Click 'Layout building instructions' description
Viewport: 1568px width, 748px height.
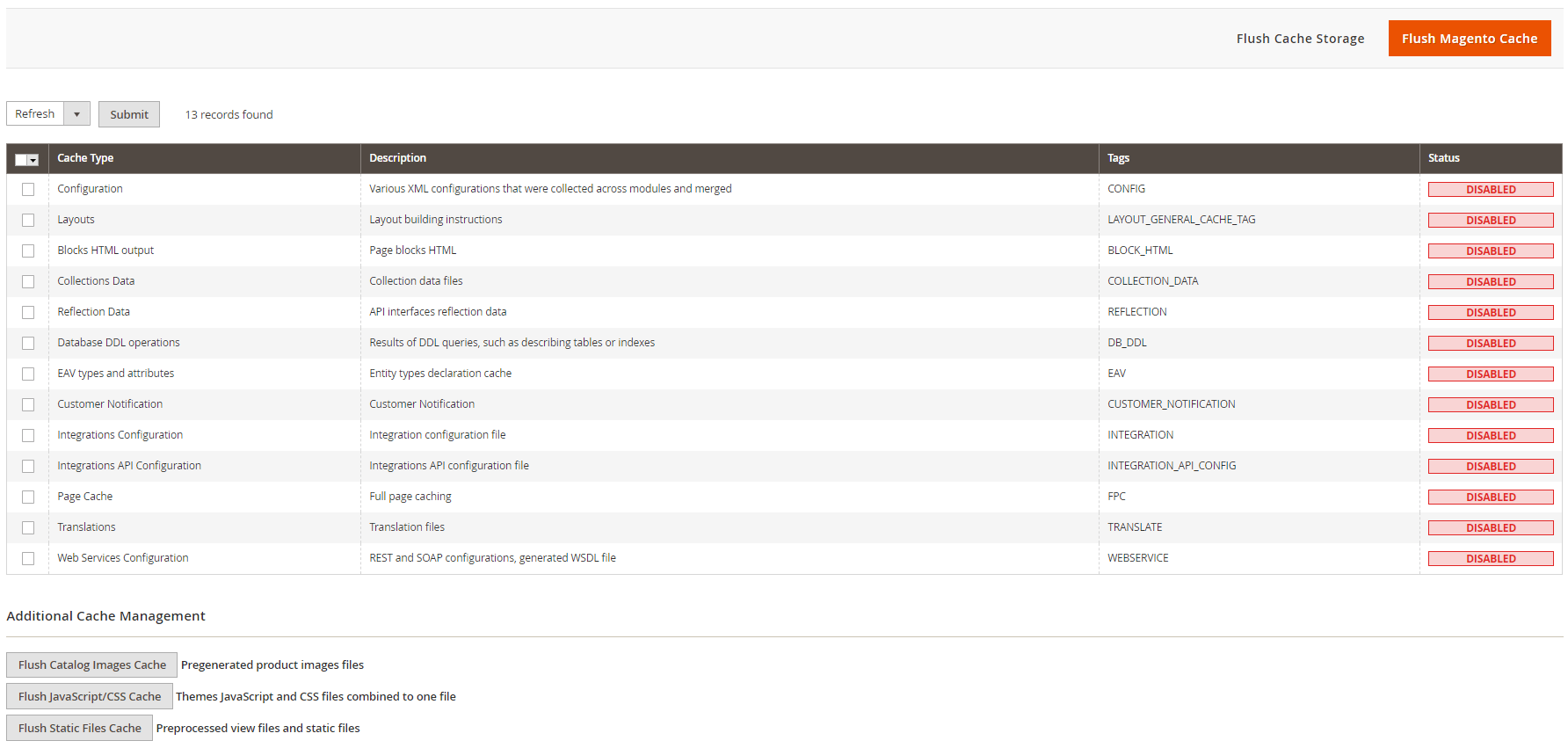tap(436, 220)
